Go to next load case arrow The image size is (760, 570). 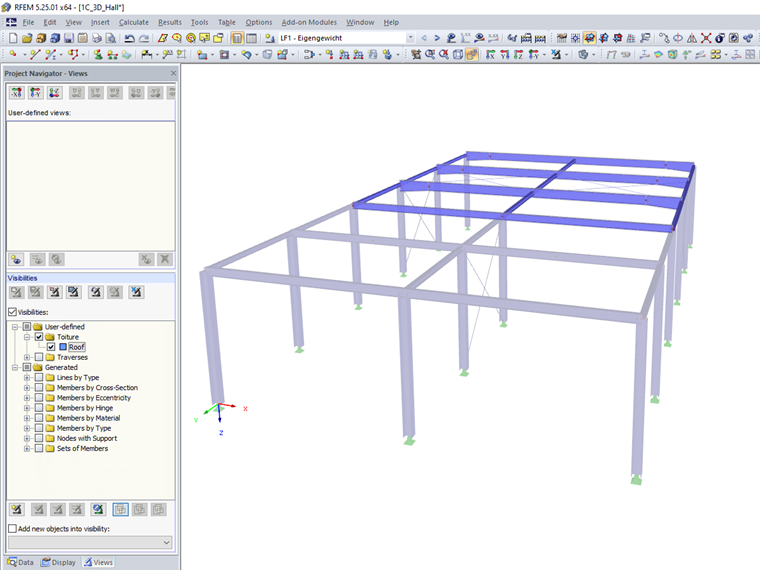point(437,38)
